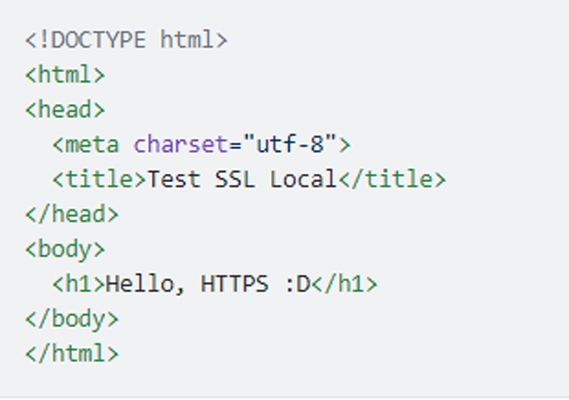Click the :D emoticon text

pyautogui.click(x=298, y=283)
